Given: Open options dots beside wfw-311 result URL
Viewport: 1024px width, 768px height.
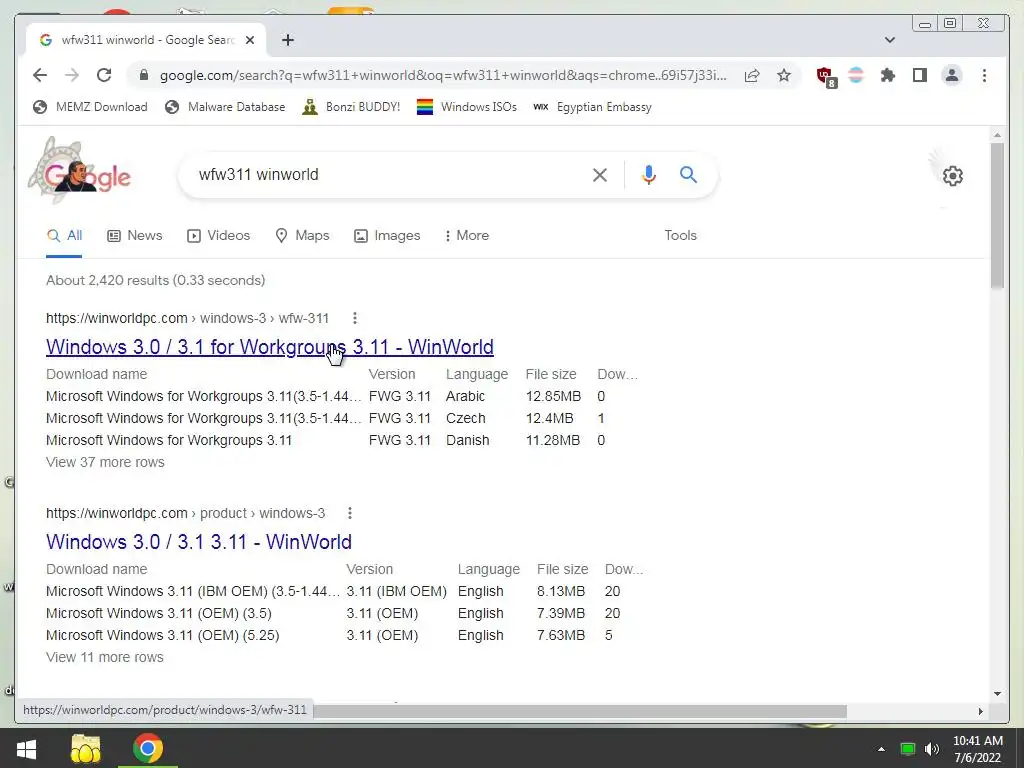Looking at the screenshot, I should point(355,318).
